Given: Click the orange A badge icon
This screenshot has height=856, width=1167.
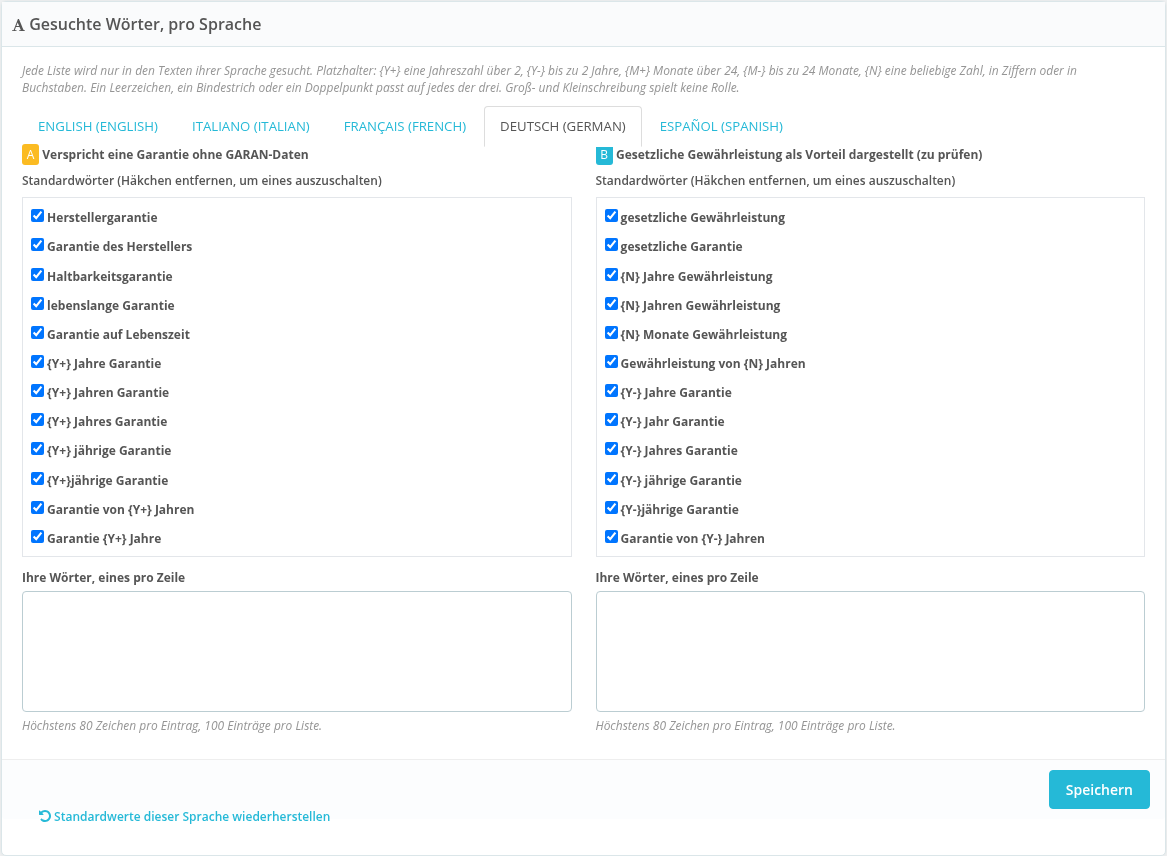Looking at the screenshot, I should 31,155.
